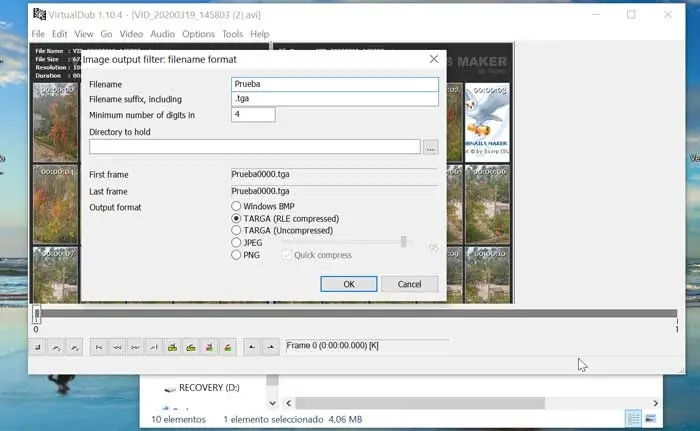The width and height of the screenshot is (700, 431).
Task: Click the thumbnail stamped 00:00:07
Action: 55,275
